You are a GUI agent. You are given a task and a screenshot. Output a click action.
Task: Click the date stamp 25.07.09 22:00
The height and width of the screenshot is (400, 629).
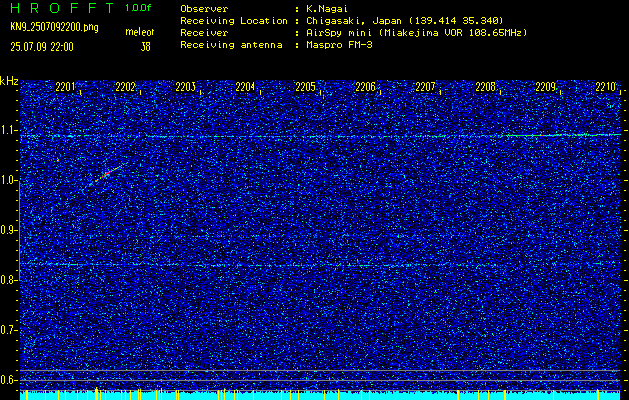coord(42,47)
